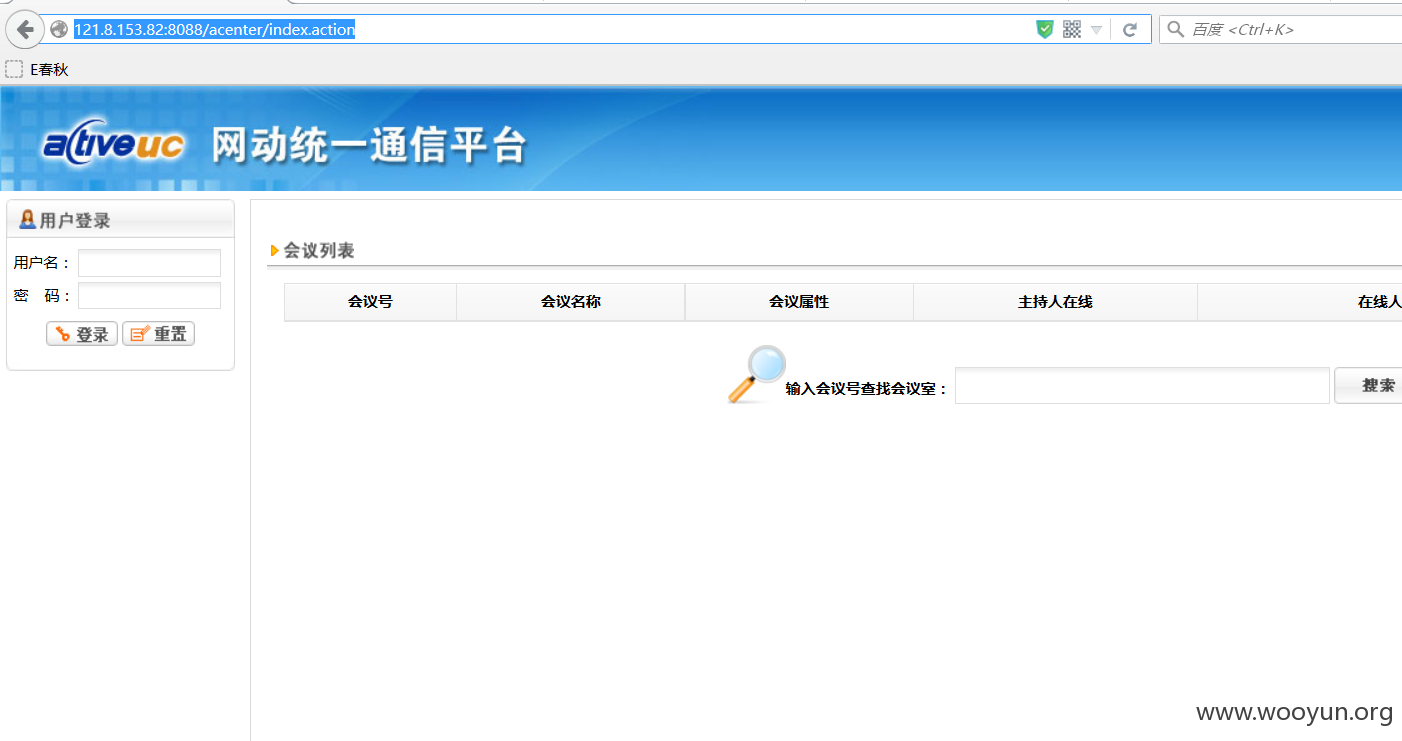Viewport: 1402px width, 741px height.
Task: Focus the meeting number search field
Action: [x=1142, y=386]
